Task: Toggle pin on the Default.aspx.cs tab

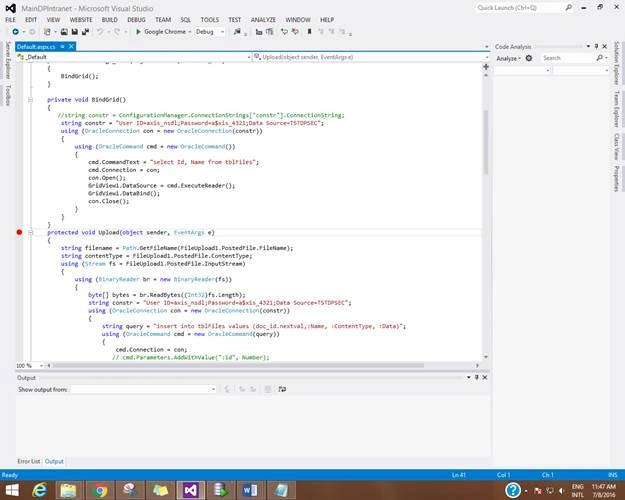Action: [x=63, y=47]
